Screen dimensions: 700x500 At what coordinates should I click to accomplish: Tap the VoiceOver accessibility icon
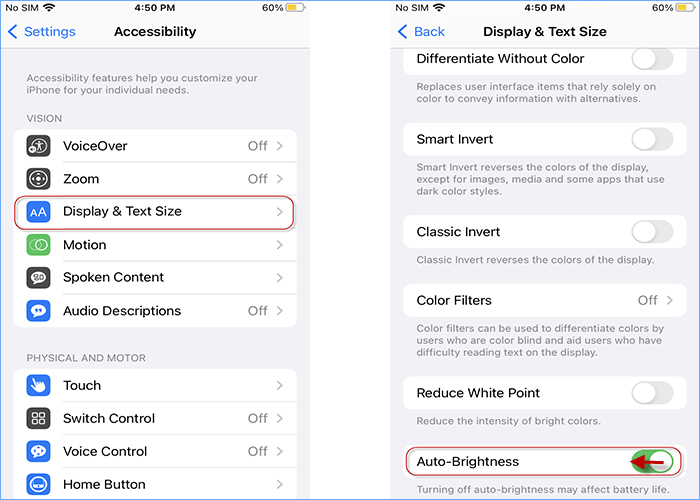tap(39, 146)
